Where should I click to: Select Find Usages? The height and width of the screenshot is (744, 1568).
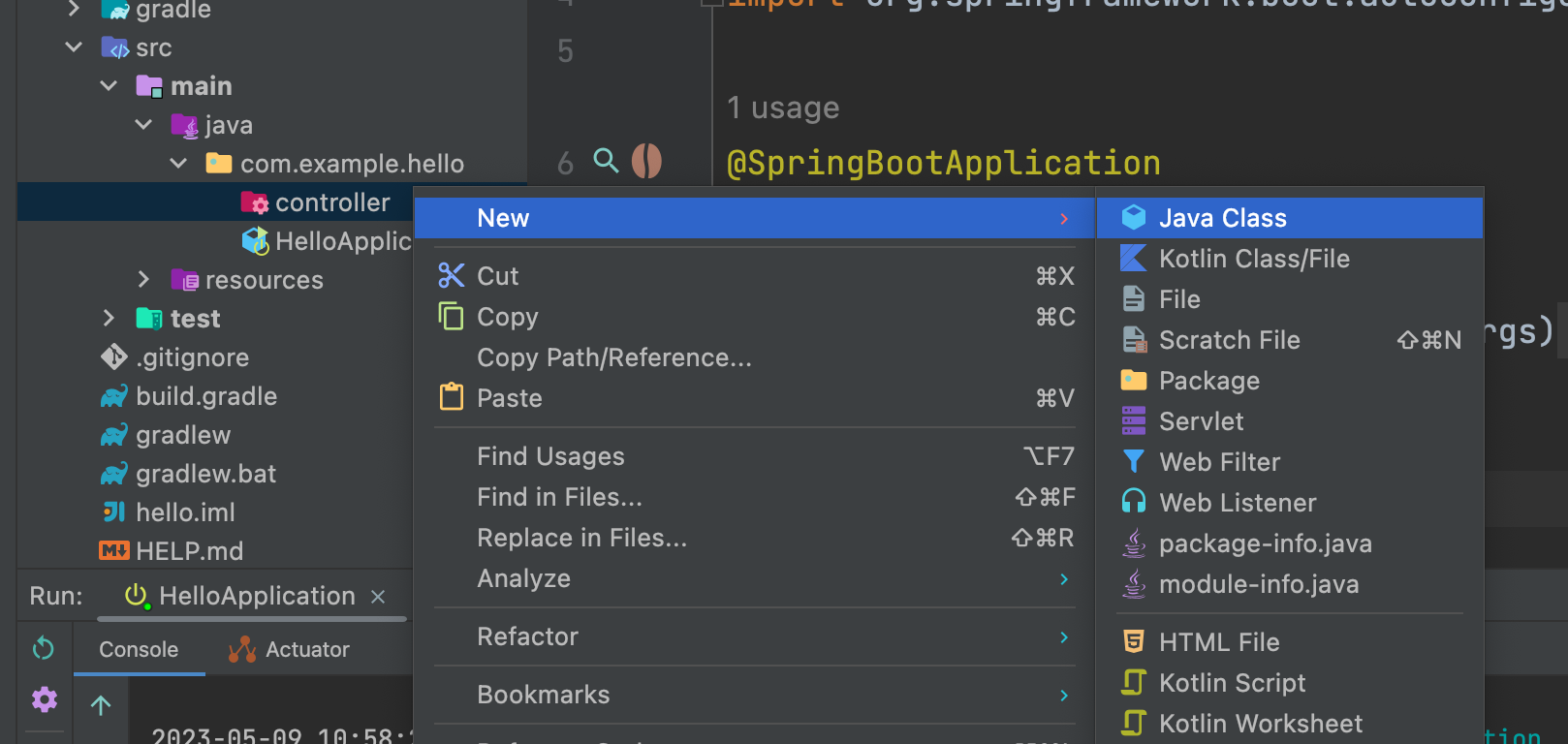[755, 456]
